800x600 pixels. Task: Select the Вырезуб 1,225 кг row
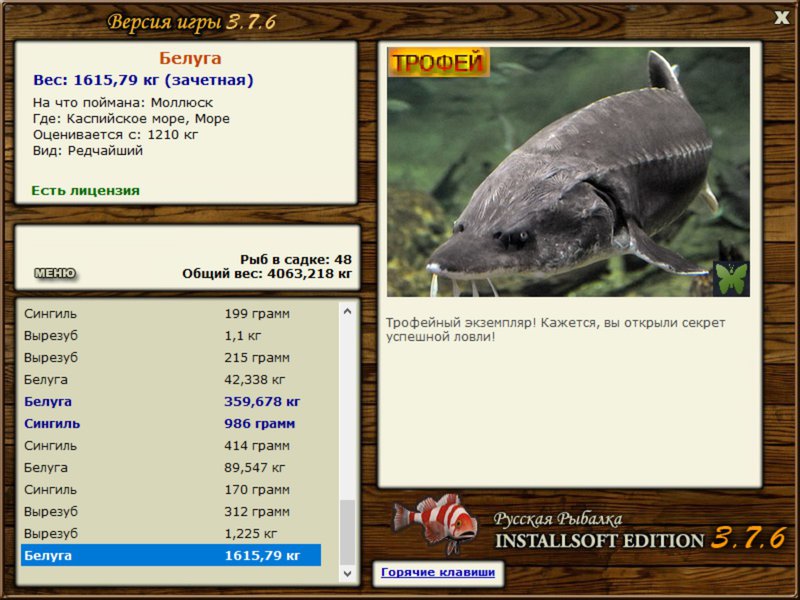click(171, 534)
